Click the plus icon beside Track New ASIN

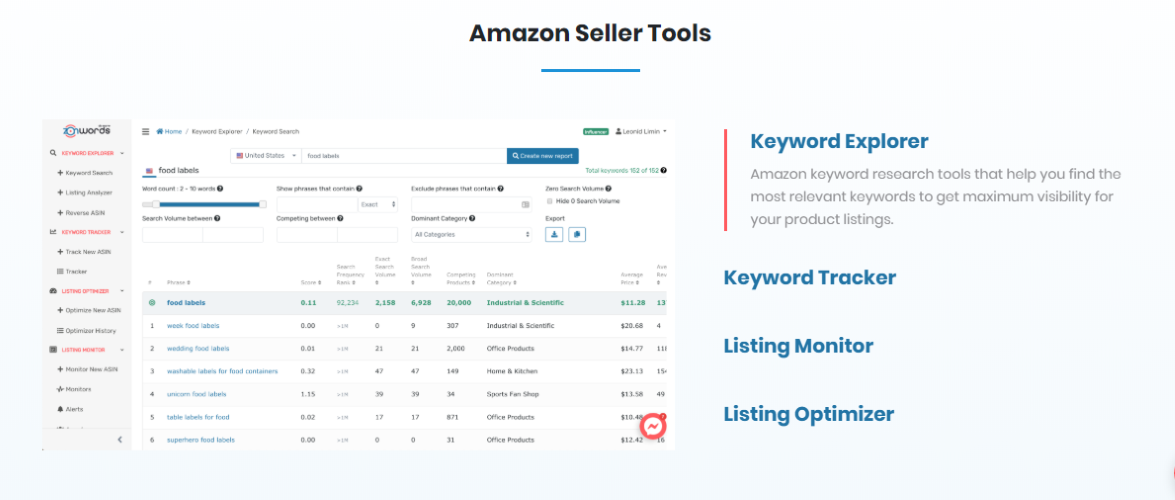click(60, 252)
